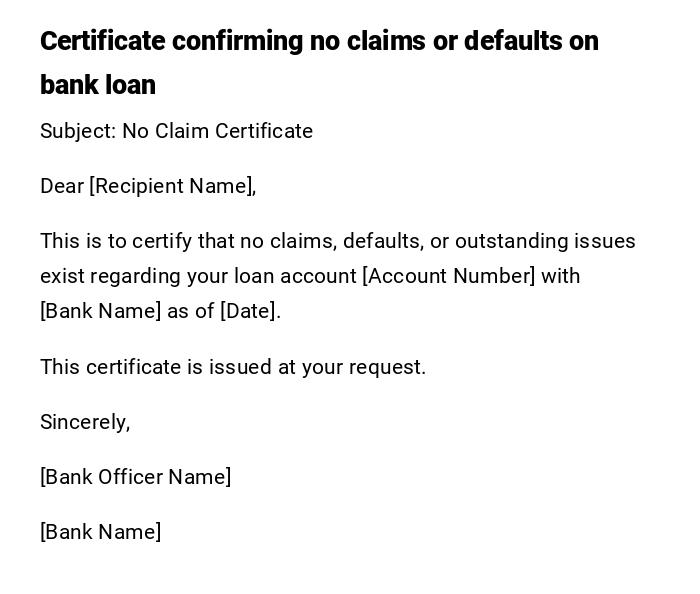The height and width of the screenshot is (594, 700).
Task: Select the [Recipient Name] placeholder
Action: (x=172, y=186)
